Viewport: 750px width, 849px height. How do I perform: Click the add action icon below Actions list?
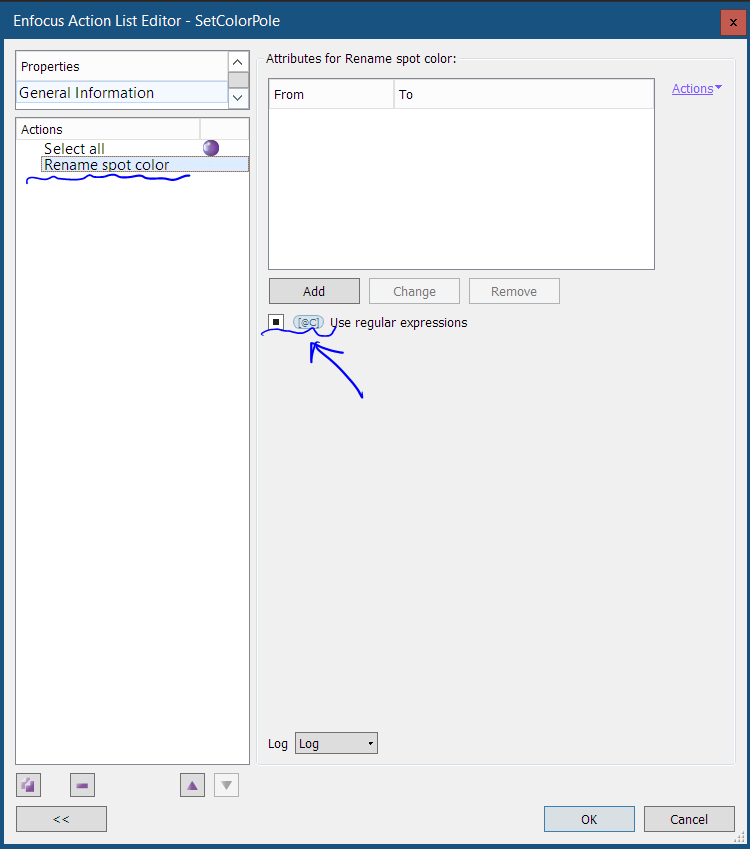[29, 785]
